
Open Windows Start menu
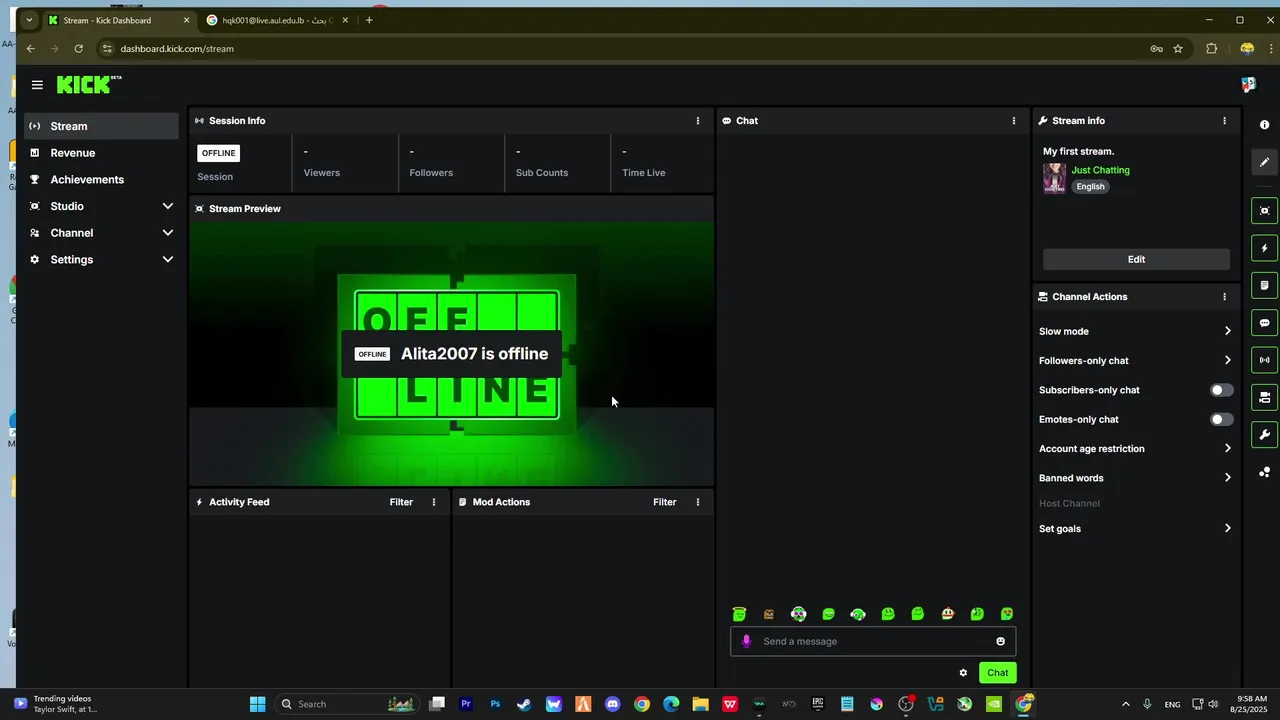tap(257, 704)
